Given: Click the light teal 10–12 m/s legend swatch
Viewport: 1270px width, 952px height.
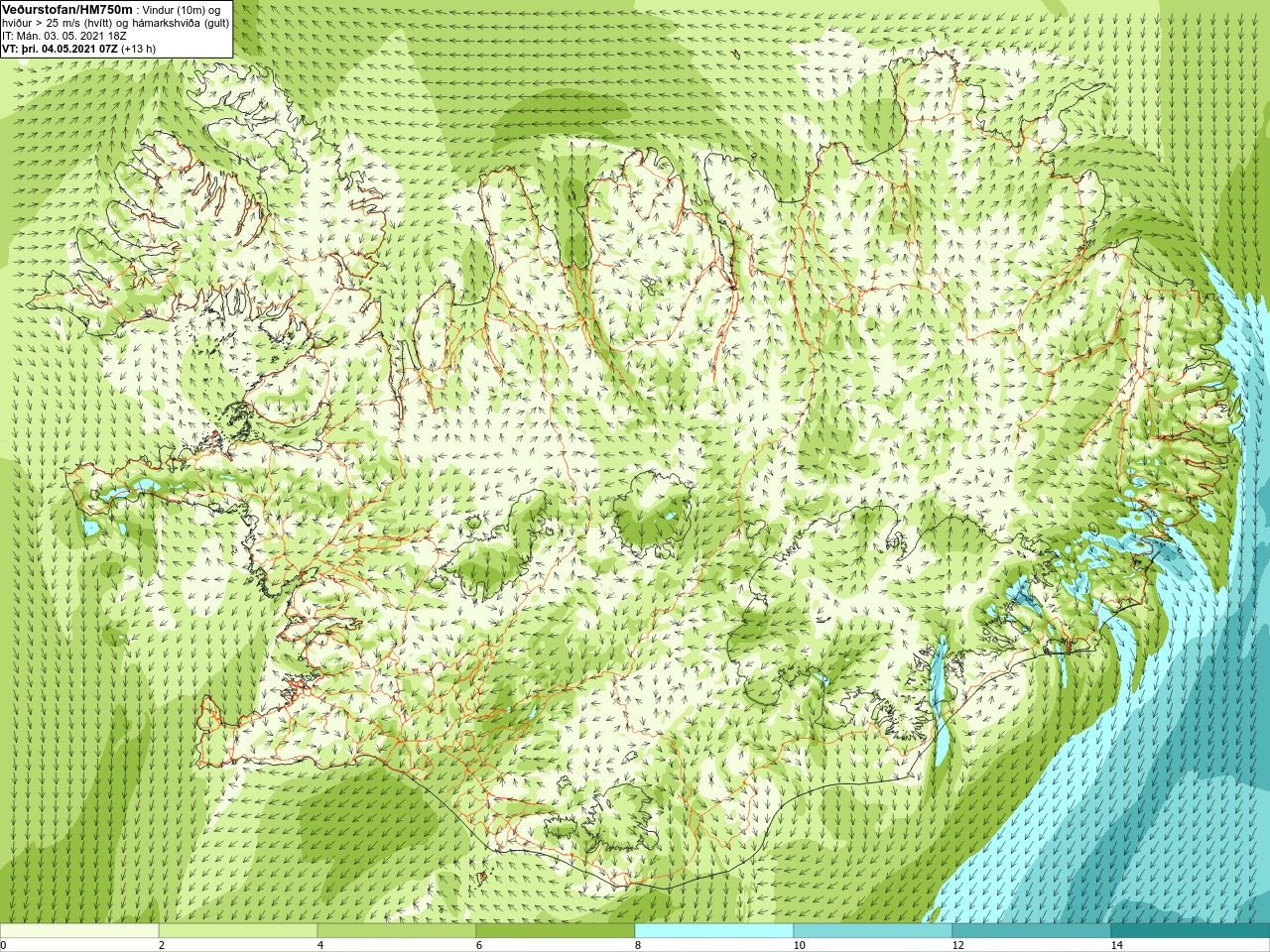Looking at the screenshot, I should click(x=873, y=931).
